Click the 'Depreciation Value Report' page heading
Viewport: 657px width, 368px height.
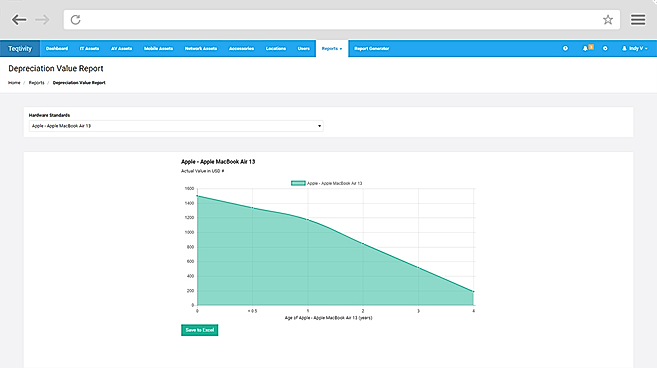(x=56, y=68)
